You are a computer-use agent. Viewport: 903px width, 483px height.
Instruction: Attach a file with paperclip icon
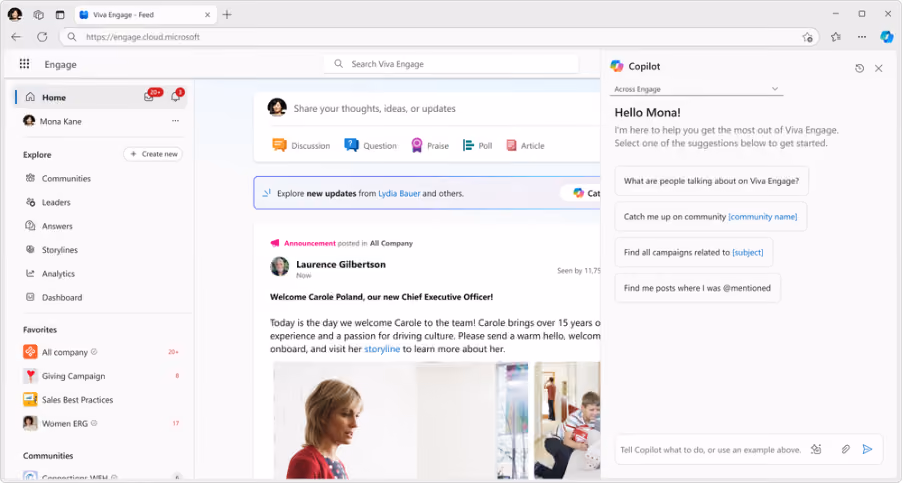(845, 449)
